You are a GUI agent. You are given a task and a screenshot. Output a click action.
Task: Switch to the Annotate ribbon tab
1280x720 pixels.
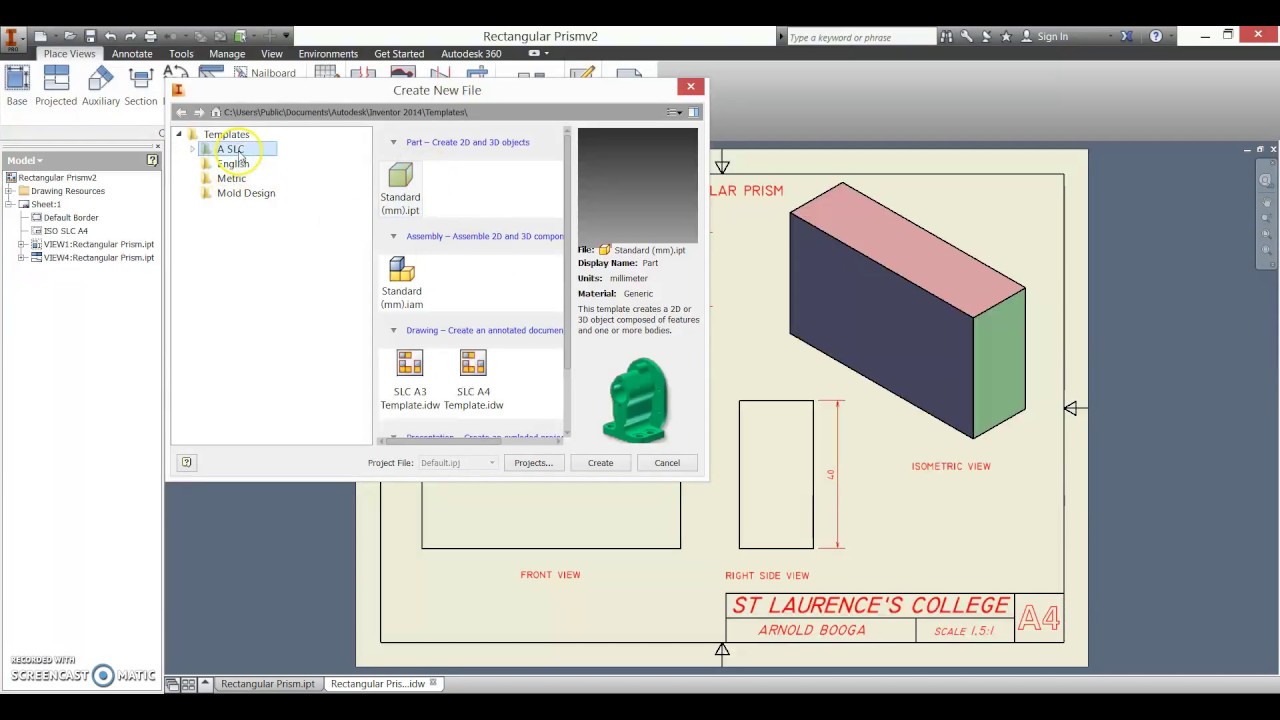point(132,54)
